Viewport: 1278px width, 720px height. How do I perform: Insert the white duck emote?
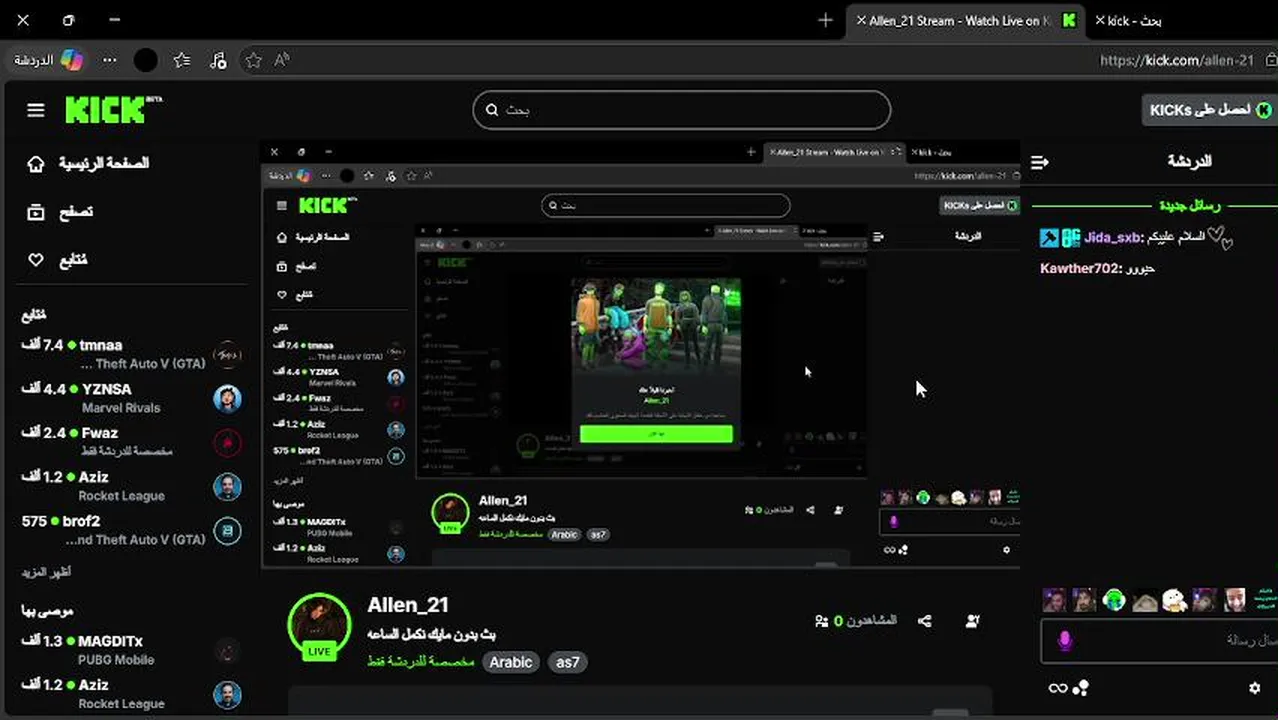tap(1174, 600)
